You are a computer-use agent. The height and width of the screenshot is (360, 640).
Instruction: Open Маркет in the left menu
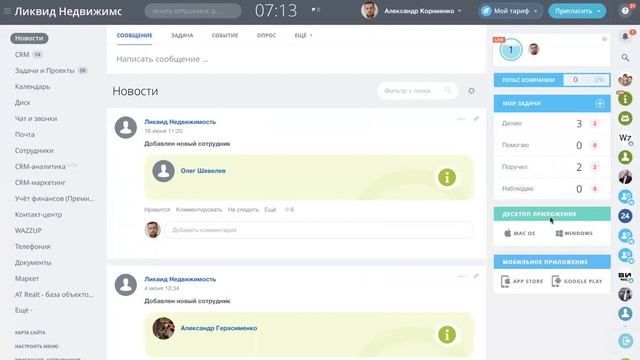[27, 278]
